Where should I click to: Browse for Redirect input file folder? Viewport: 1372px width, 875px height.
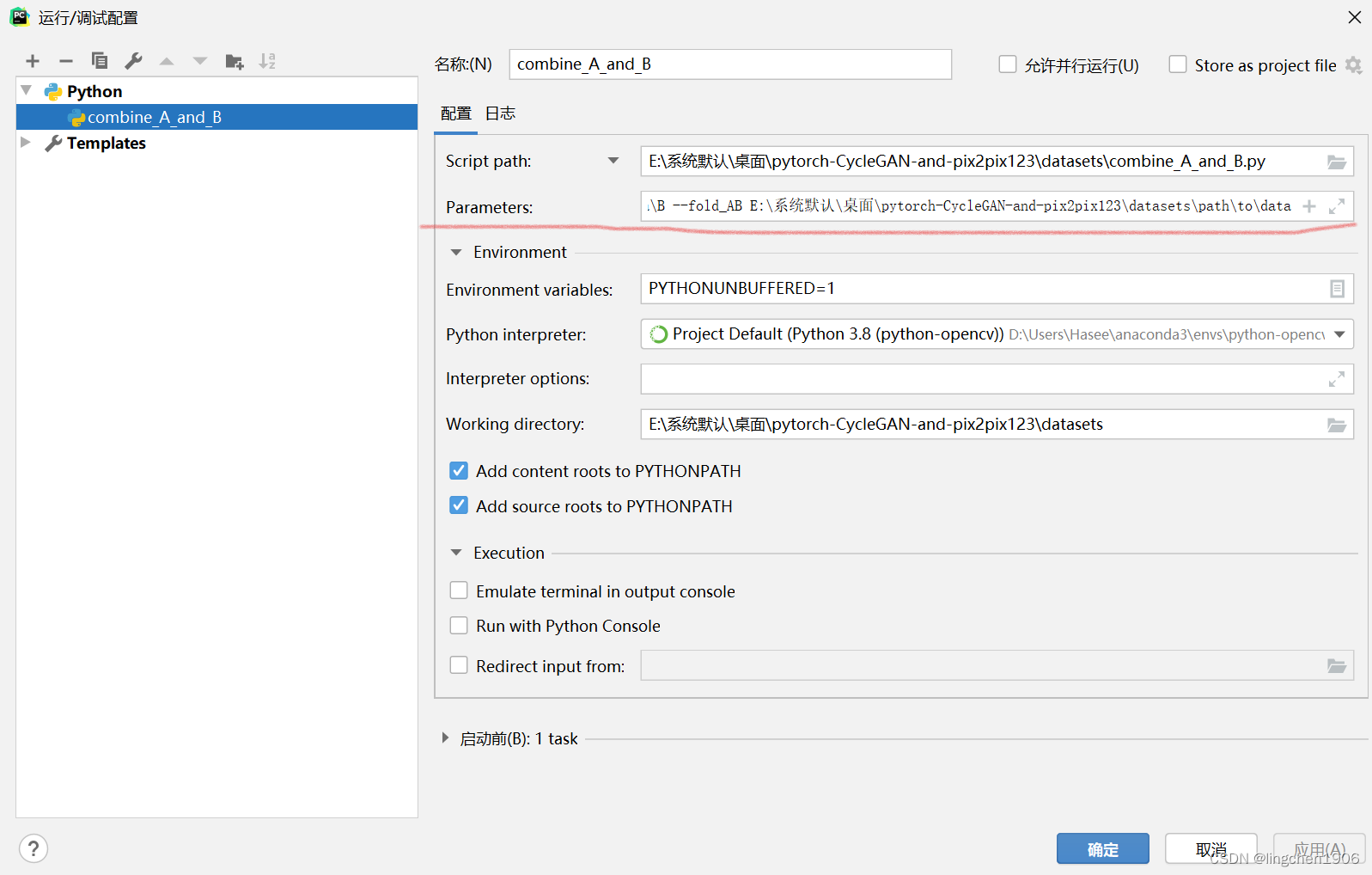(x=1337, y=666)
